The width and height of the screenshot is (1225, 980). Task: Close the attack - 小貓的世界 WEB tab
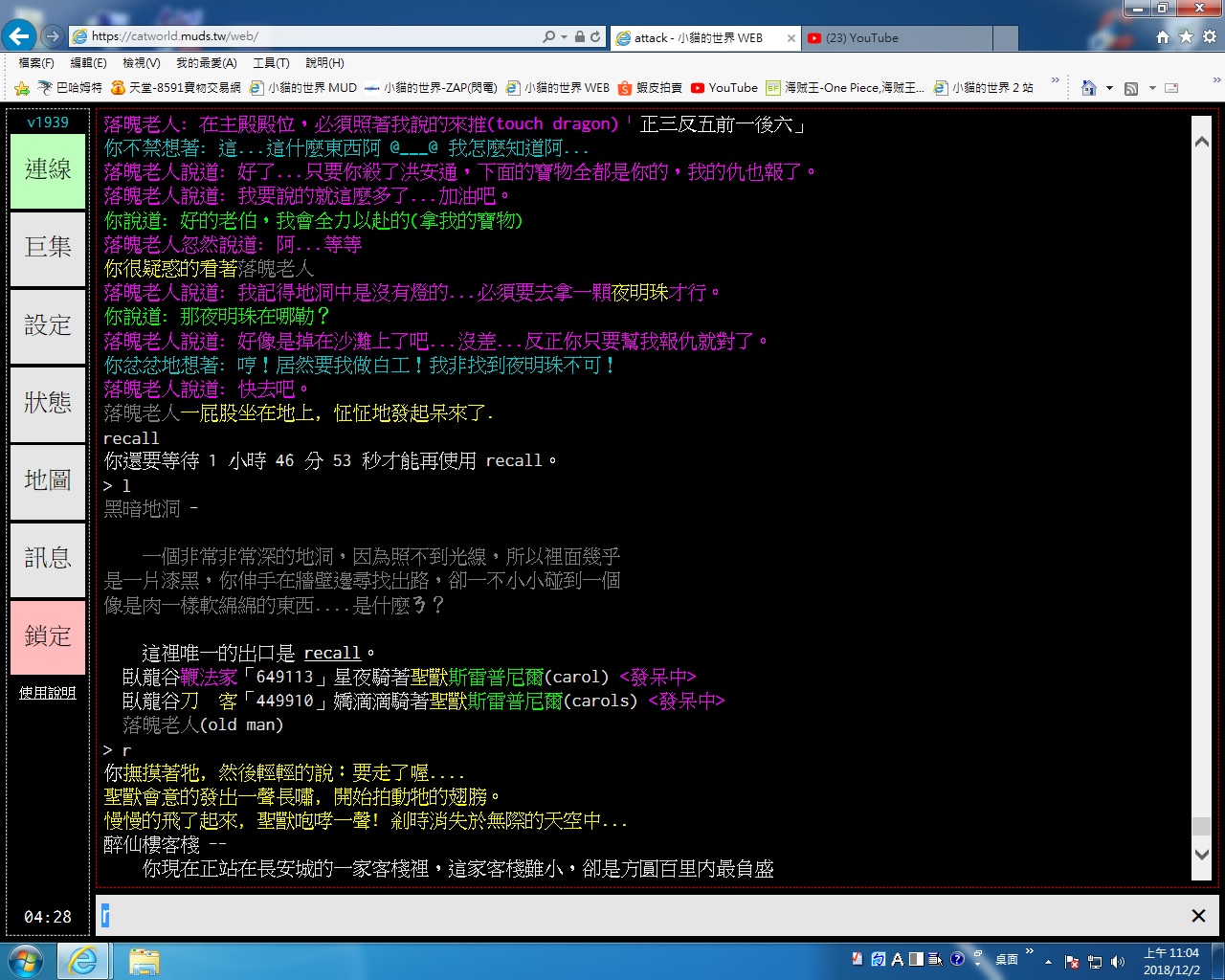click(x=791, y=38)
